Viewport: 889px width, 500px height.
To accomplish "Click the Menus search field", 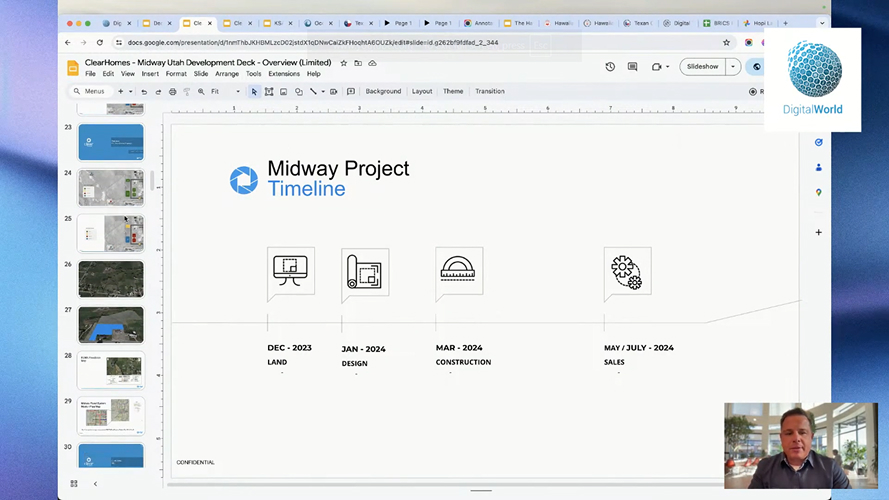I will (90, 92).
